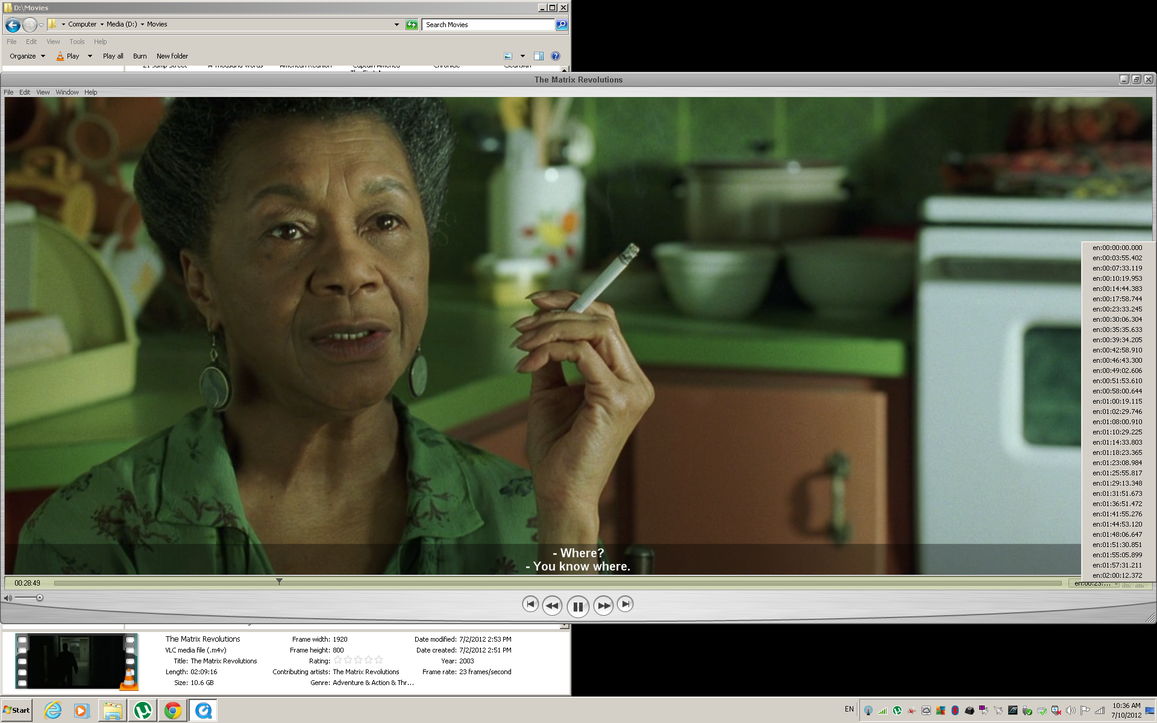Expand the Play button dropdown arrow

(x=90, y=56)
